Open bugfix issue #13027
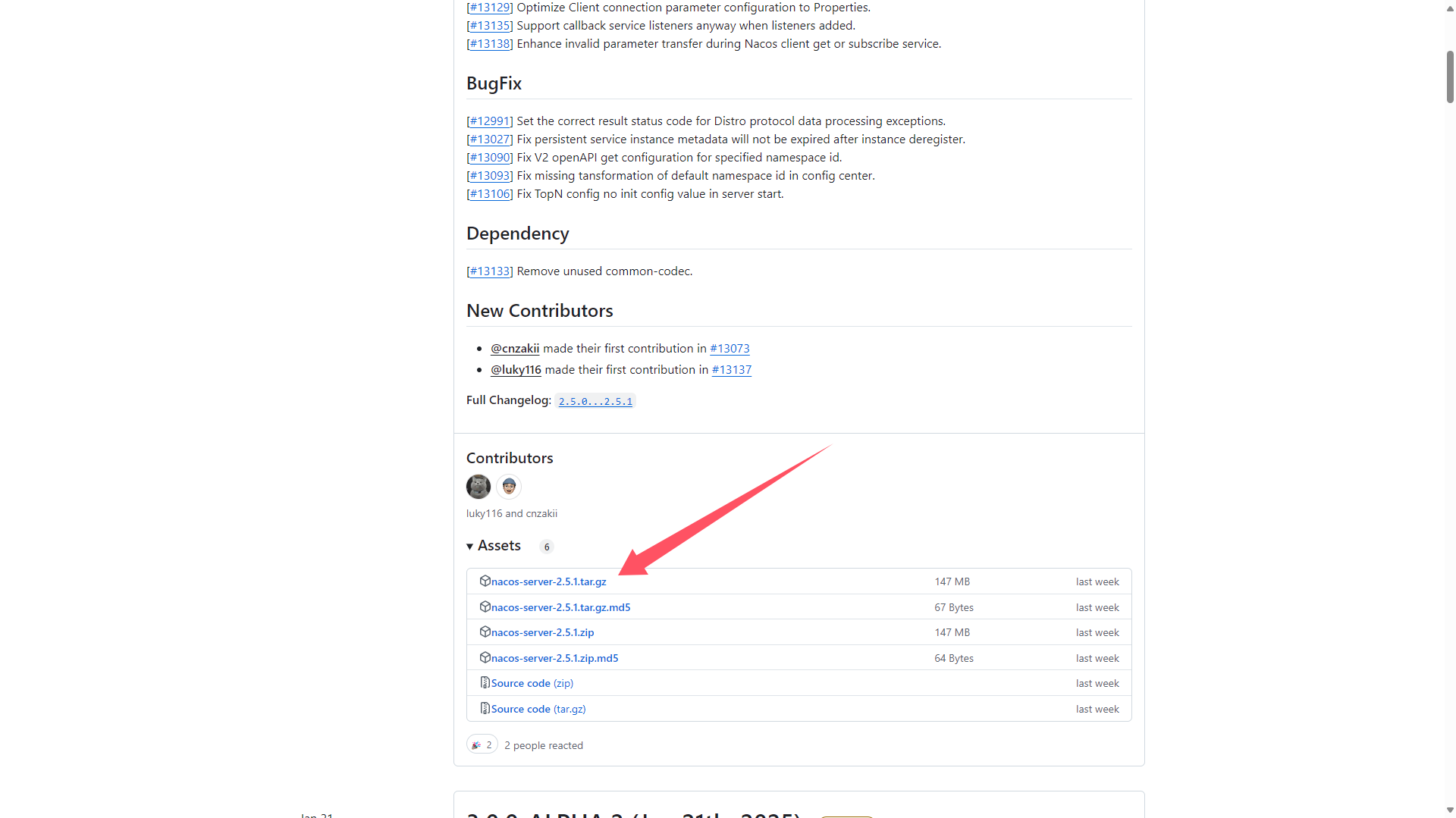This screenshot has height=818, width=1456. [x=490, y=139]
